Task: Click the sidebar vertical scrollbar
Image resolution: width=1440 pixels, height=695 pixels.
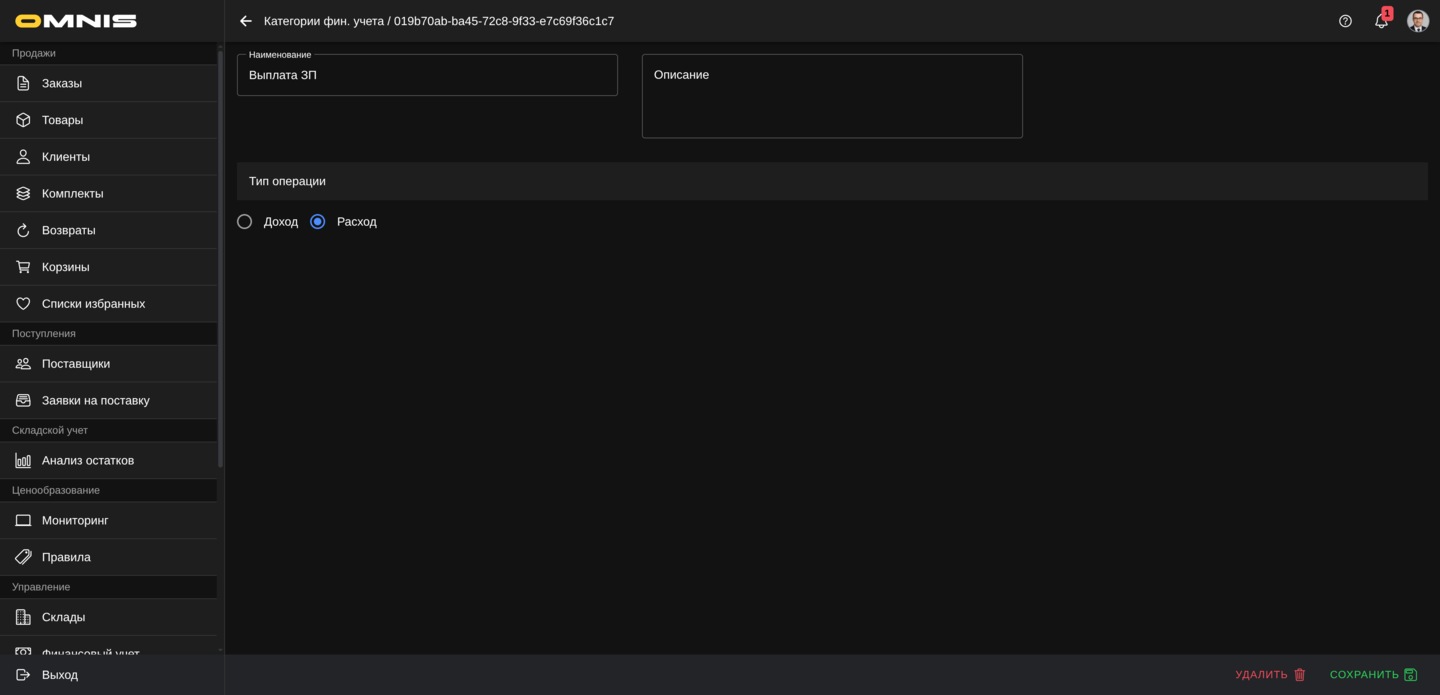Action: [220, 260]
